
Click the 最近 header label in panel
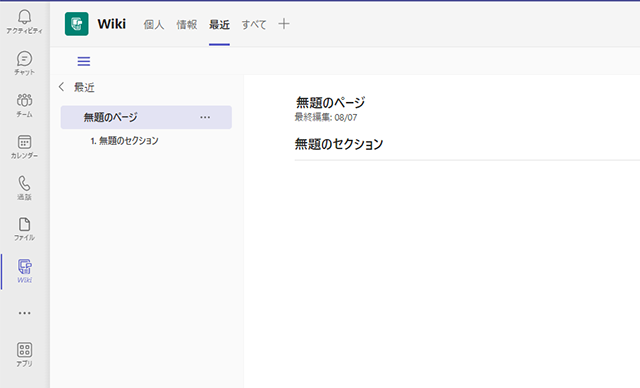[x=84, y=87]
